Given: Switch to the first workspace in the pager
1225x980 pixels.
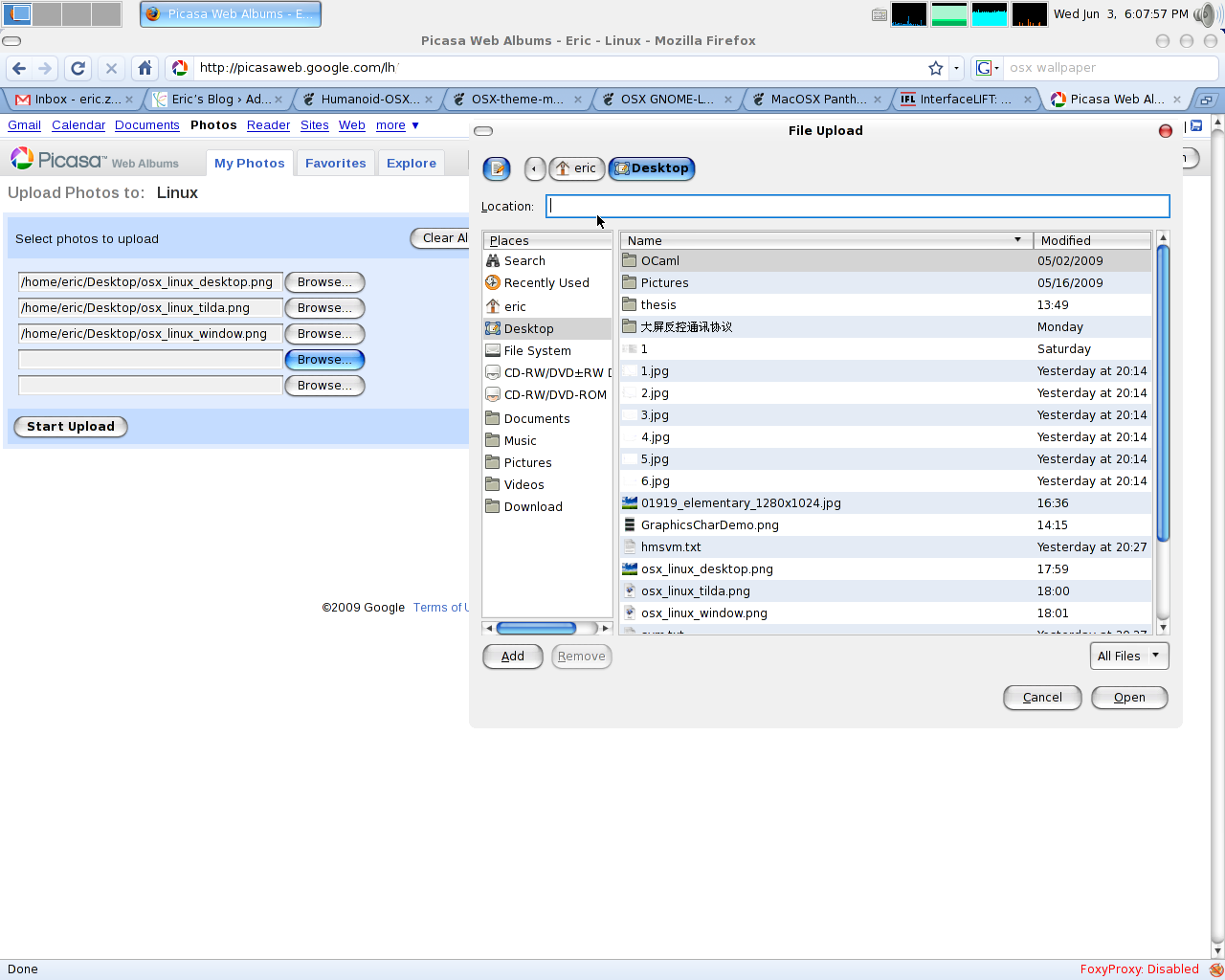Looking at the screenshot, I should point(17,14).
